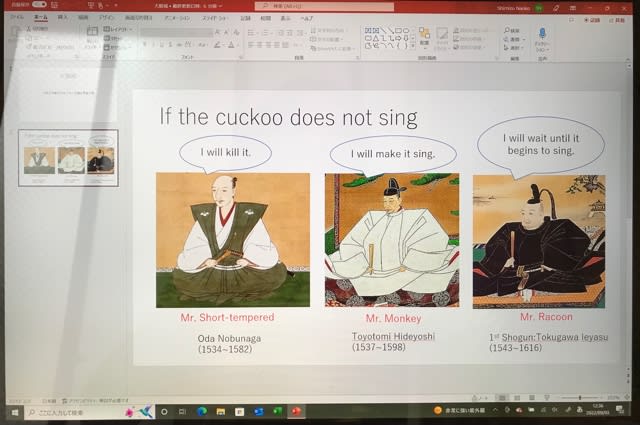Open the slide Layout dropdown
The image size is (640, 425).
coord(118,29)
